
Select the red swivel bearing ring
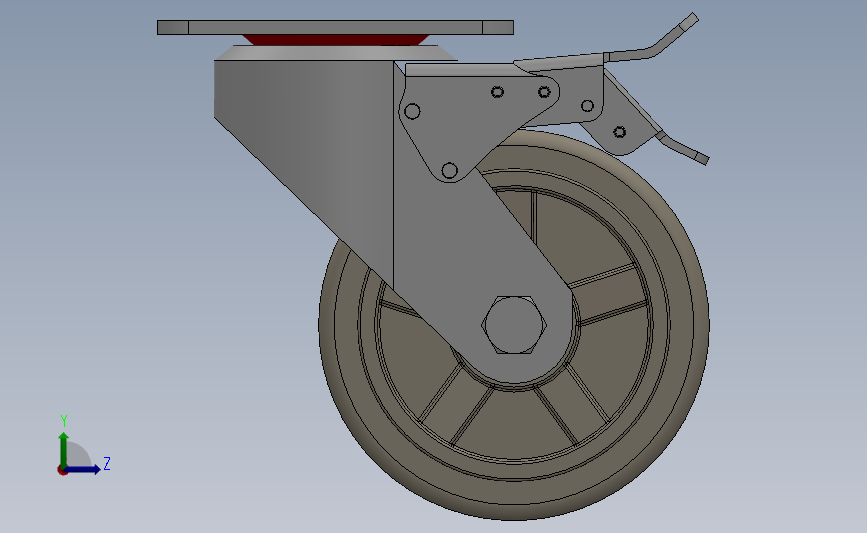point(336,40)
